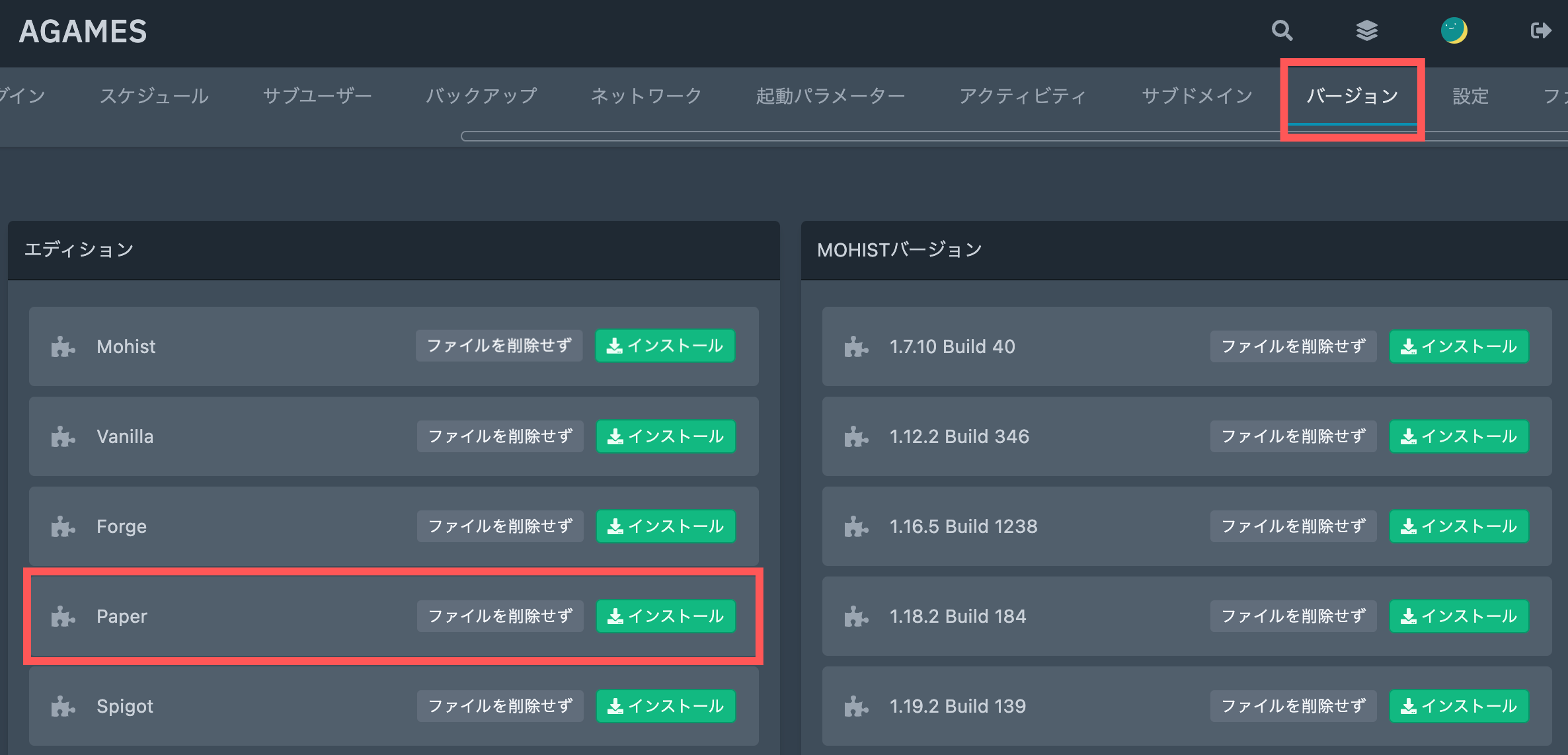Toggle the keep-files option for Forge
This screenshot has height=755, width=1568.
(x=500, y=526)
